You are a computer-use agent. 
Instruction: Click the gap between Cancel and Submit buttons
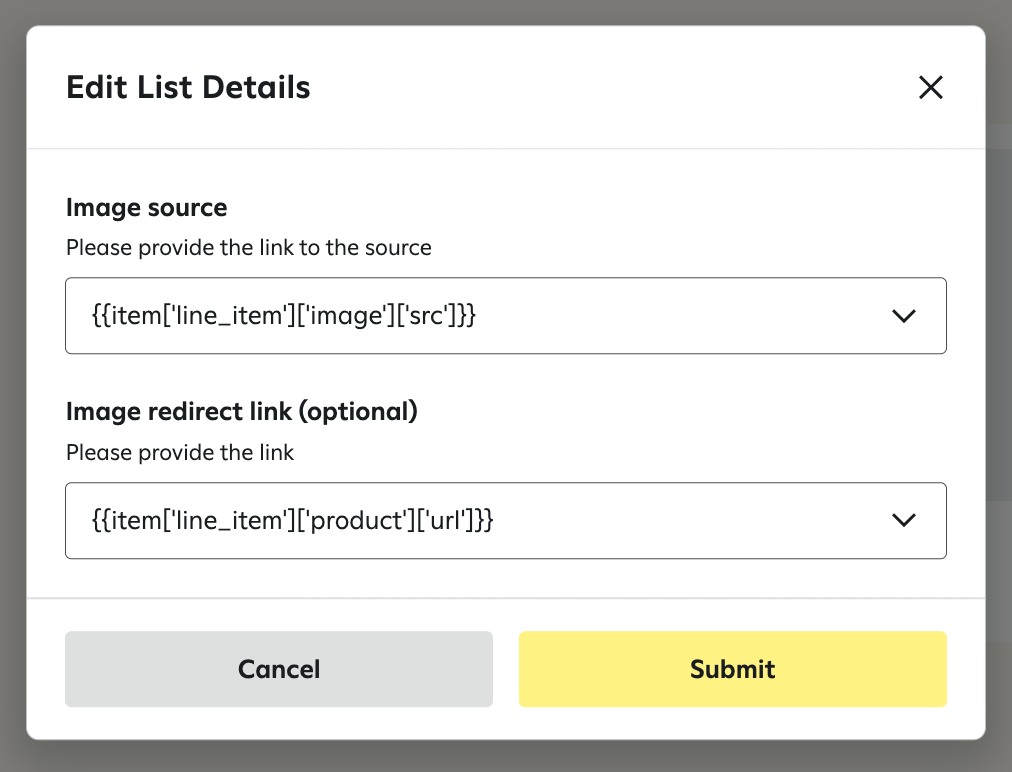pyautogui.click(x=506, y=669)
